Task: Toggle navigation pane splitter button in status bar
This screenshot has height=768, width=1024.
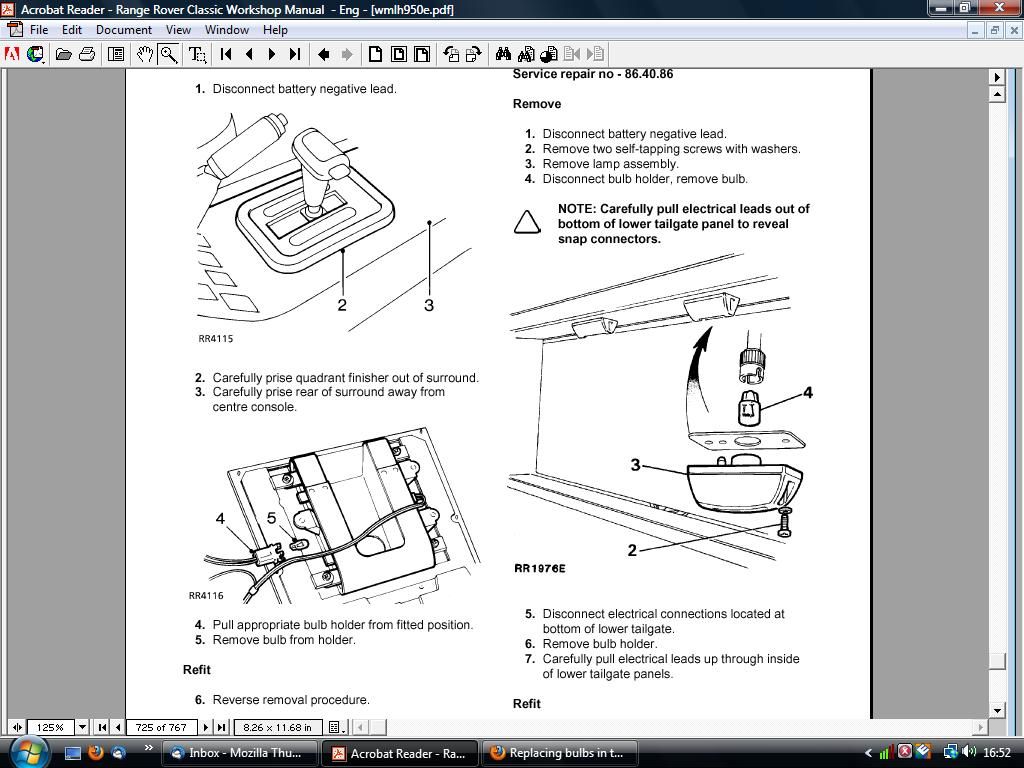Action: click(17, 727)
